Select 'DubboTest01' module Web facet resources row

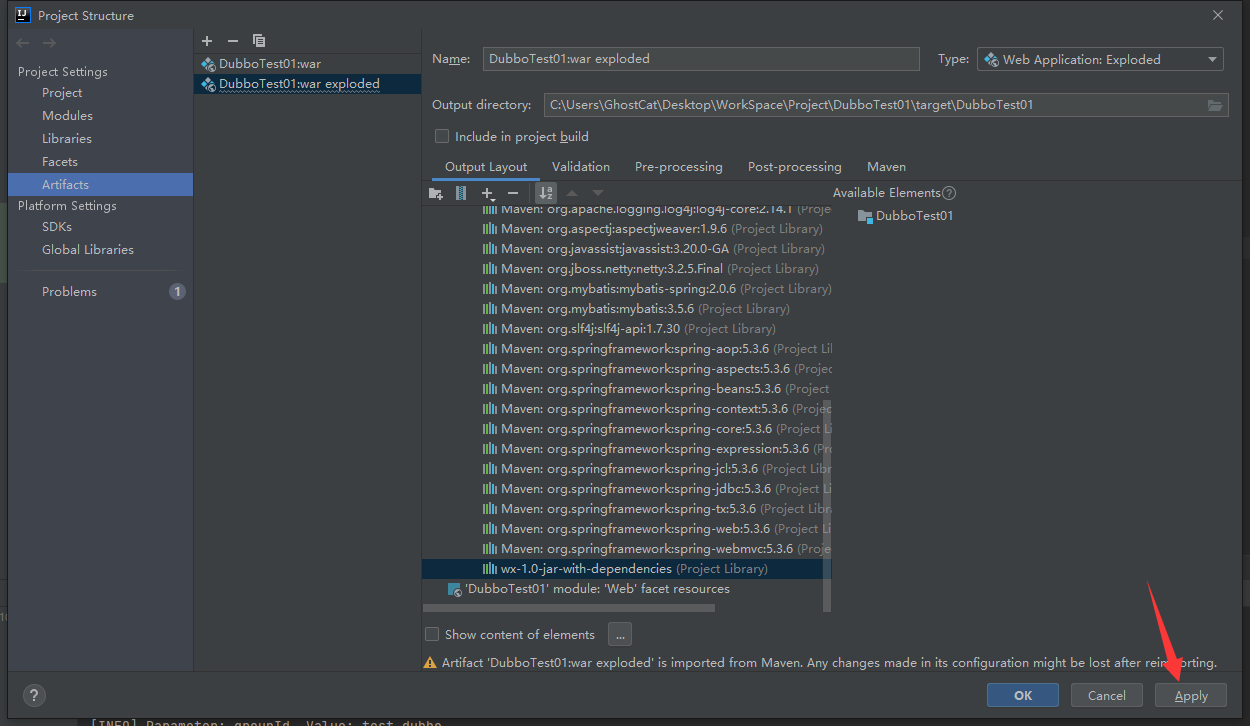click(x=626, y=589)
